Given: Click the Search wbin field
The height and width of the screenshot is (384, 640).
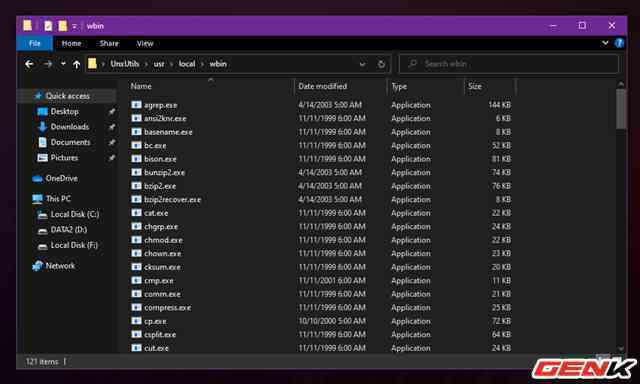Looking at the screenshot, I should click(509, 64).
